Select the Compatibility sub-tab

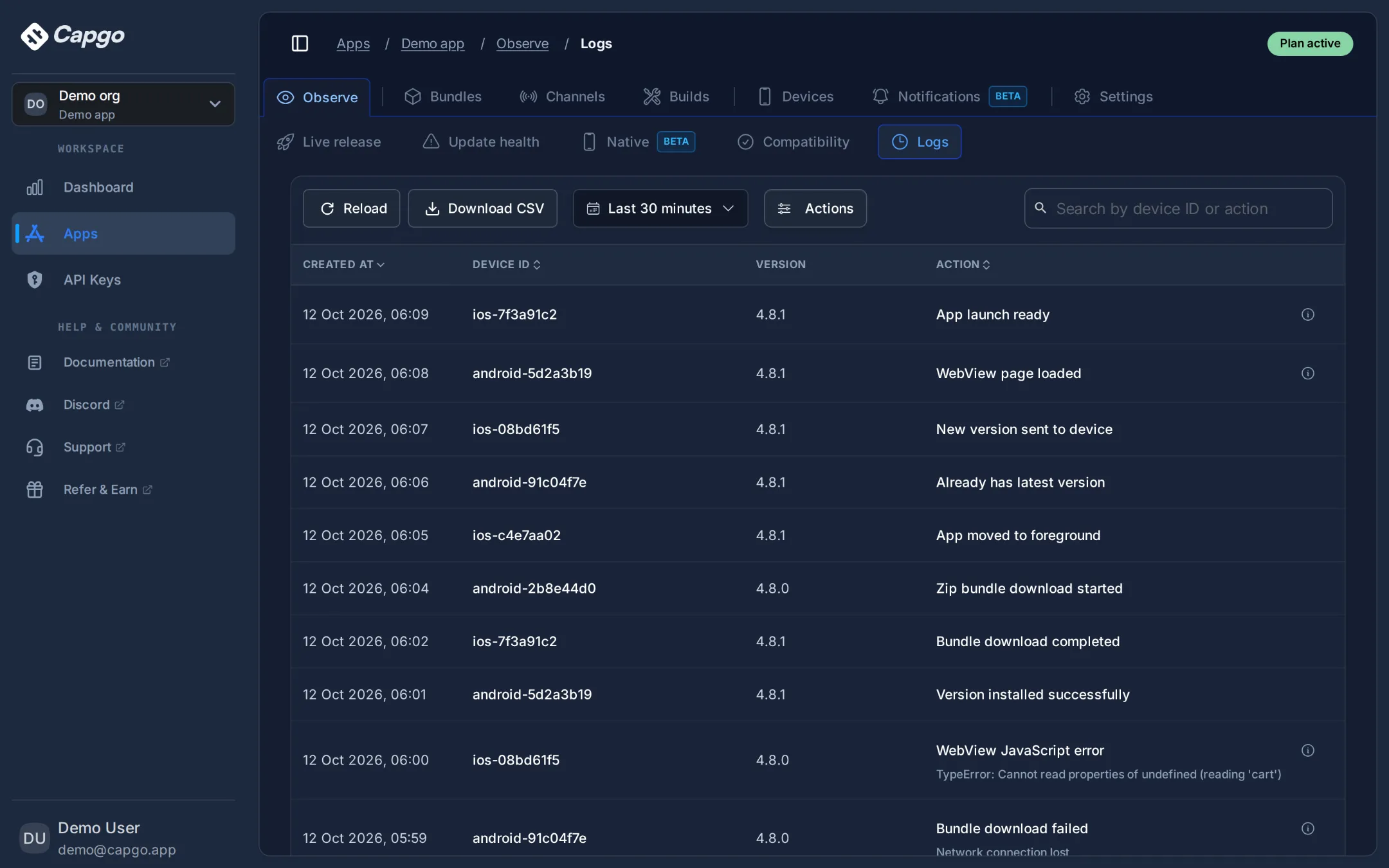click(x=794, y=141)
